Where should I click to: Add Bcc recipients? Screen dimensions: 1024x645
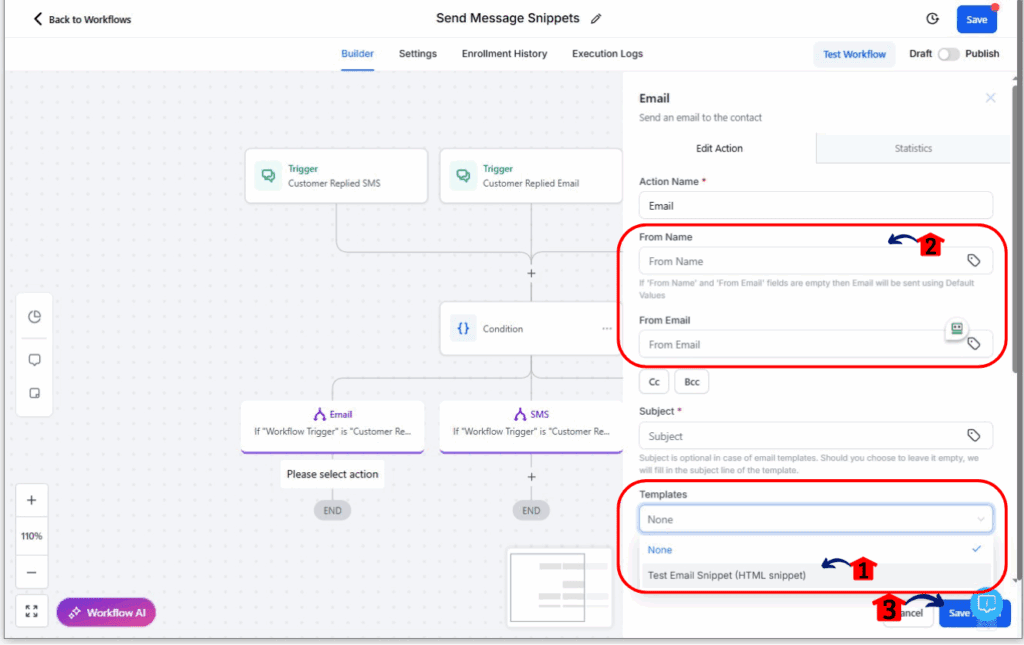692,382
